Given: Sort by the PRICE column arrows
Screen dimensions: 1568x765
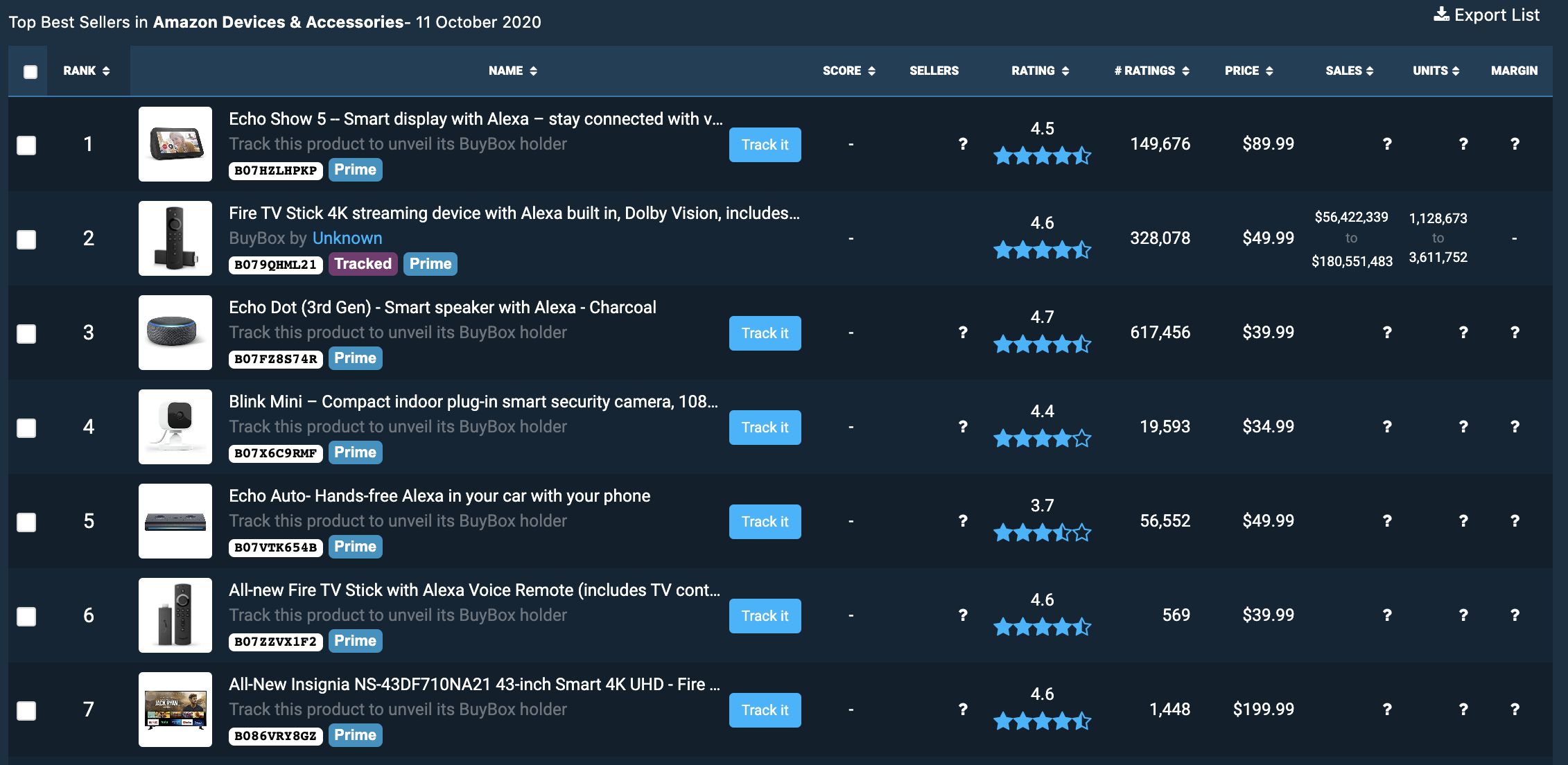Looking at the screenshot, I should [1269, 71].
